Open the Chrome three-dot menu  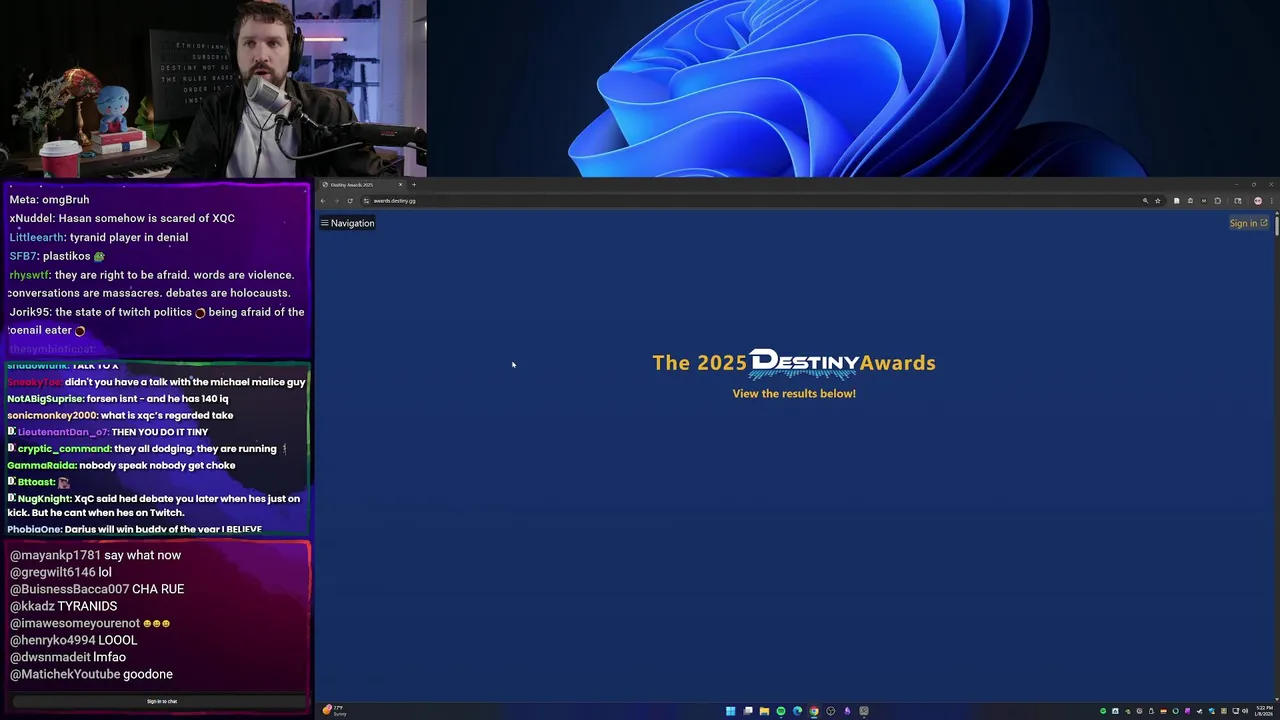click(1272, 201)
